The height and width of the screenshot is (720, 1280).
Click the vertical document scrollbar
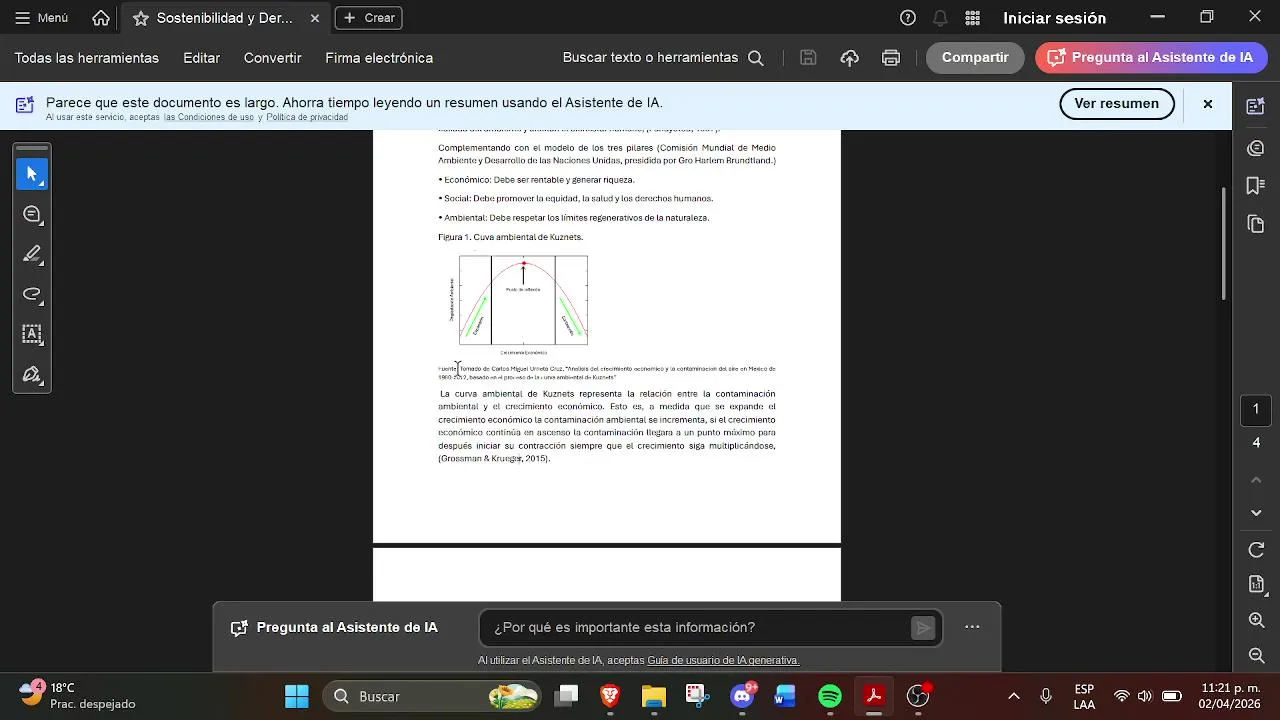[1224, 244]
